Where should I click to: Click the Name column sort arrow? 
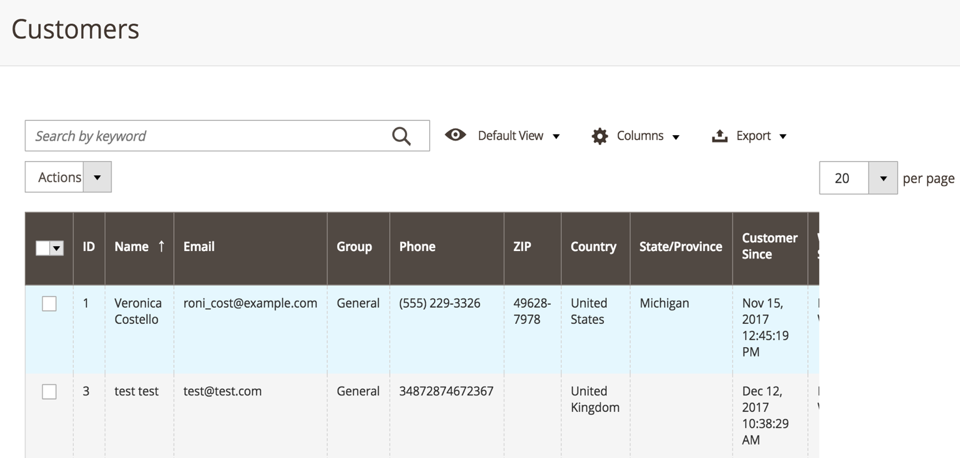click(161, 246)
